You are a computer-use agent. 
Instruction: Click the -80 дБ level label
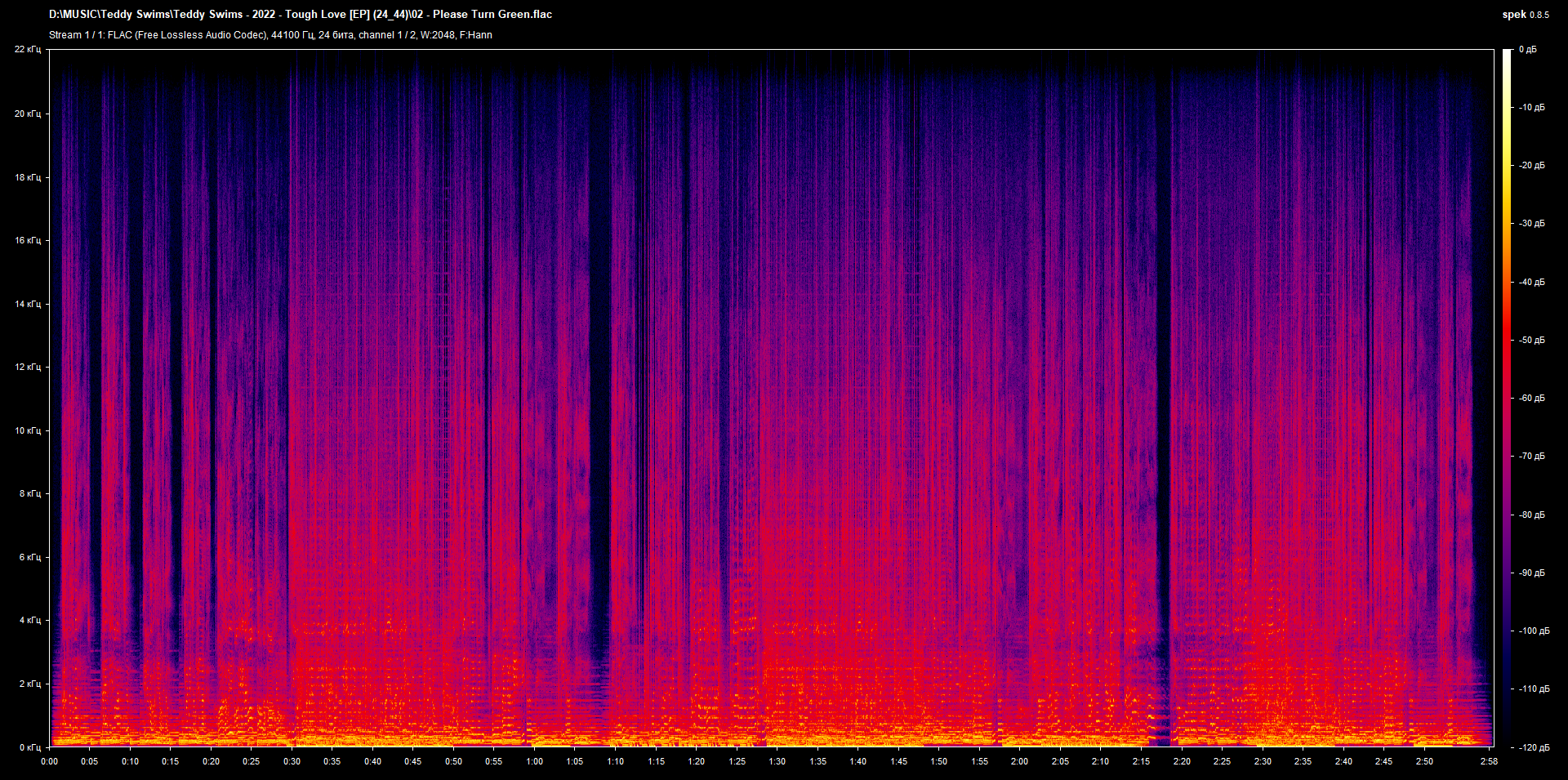(x=1532, y=515)
